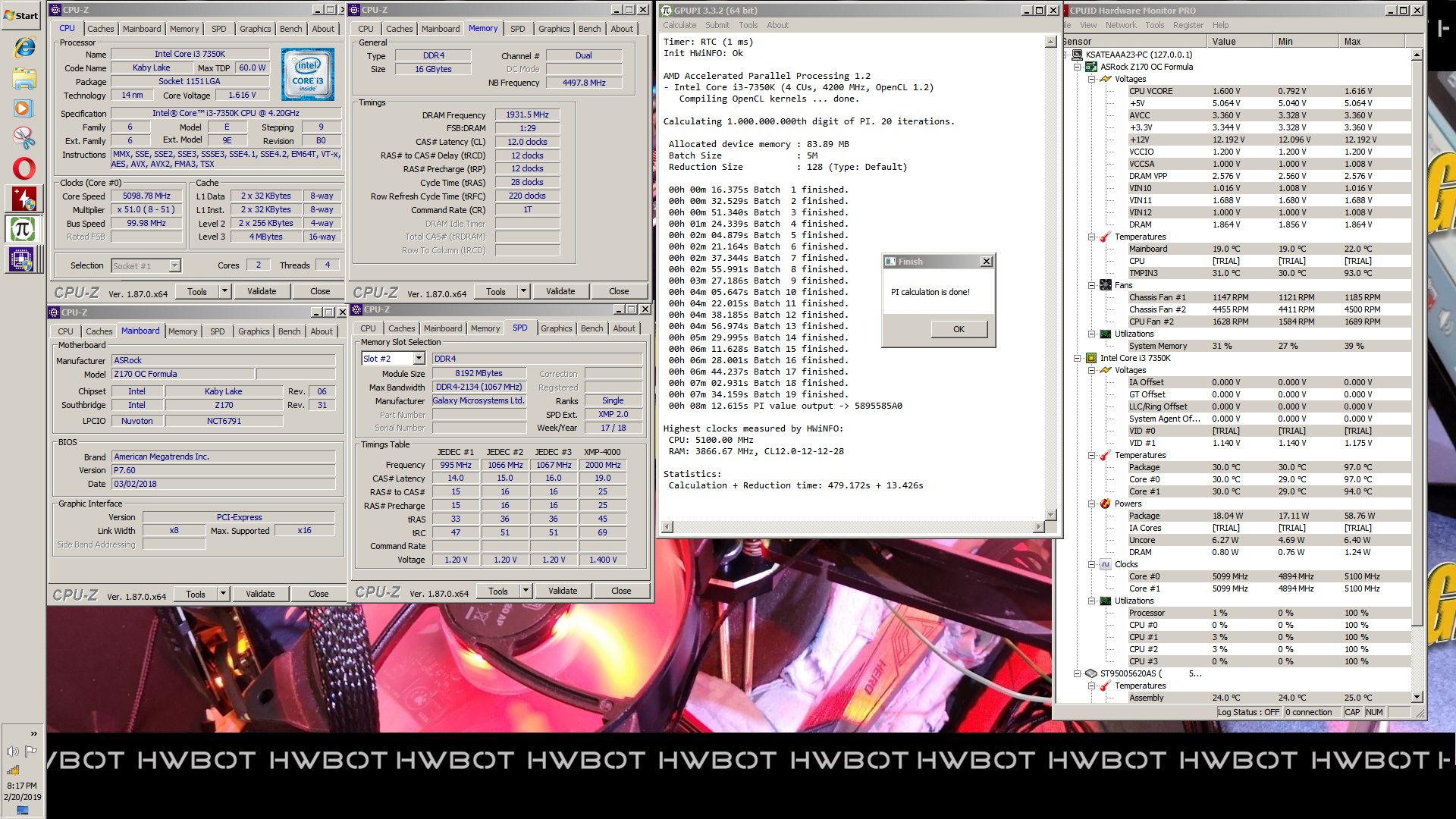Click Tools button in Memory tab window
Image resolution: width=1456 pixels, height=819 pixels.
click(496, 291)
